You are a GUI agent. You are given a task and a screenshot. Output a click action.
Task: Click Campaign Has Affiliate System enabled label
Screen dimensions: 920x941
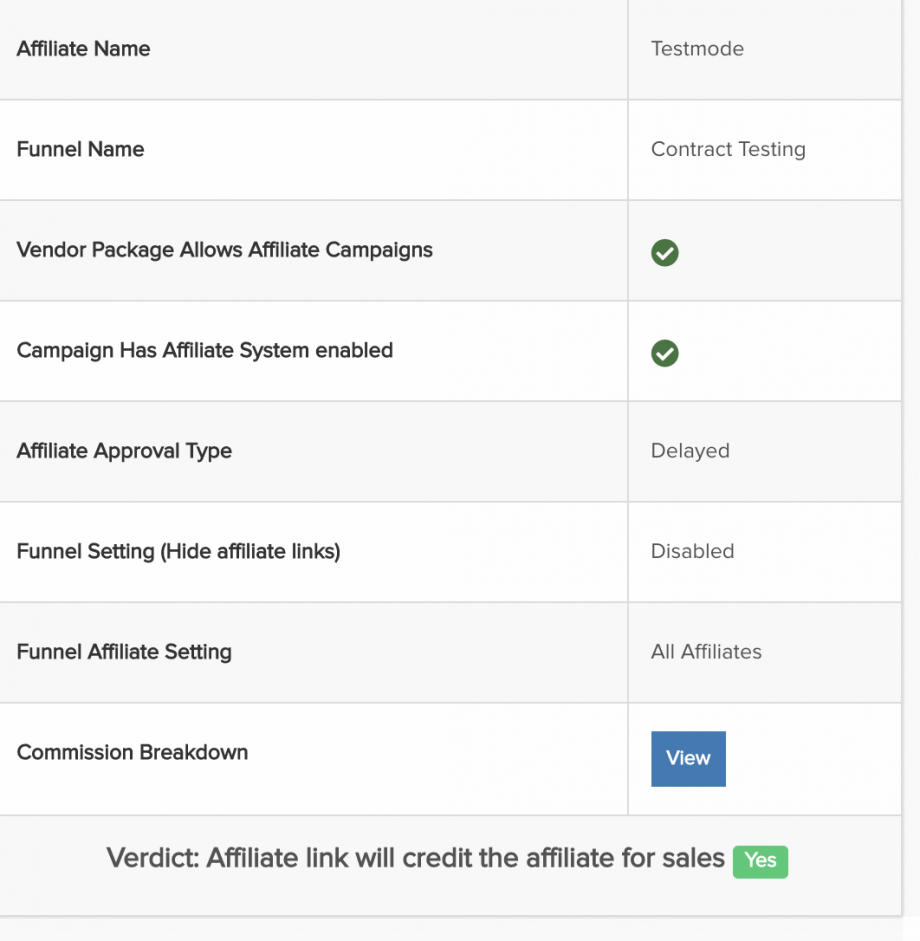coord(204,350)
